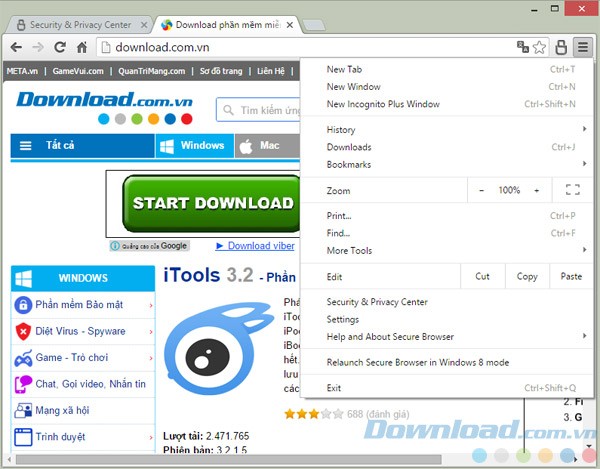
Task: Click the Diệt Virus shield icon
Action: coord(23,331)
